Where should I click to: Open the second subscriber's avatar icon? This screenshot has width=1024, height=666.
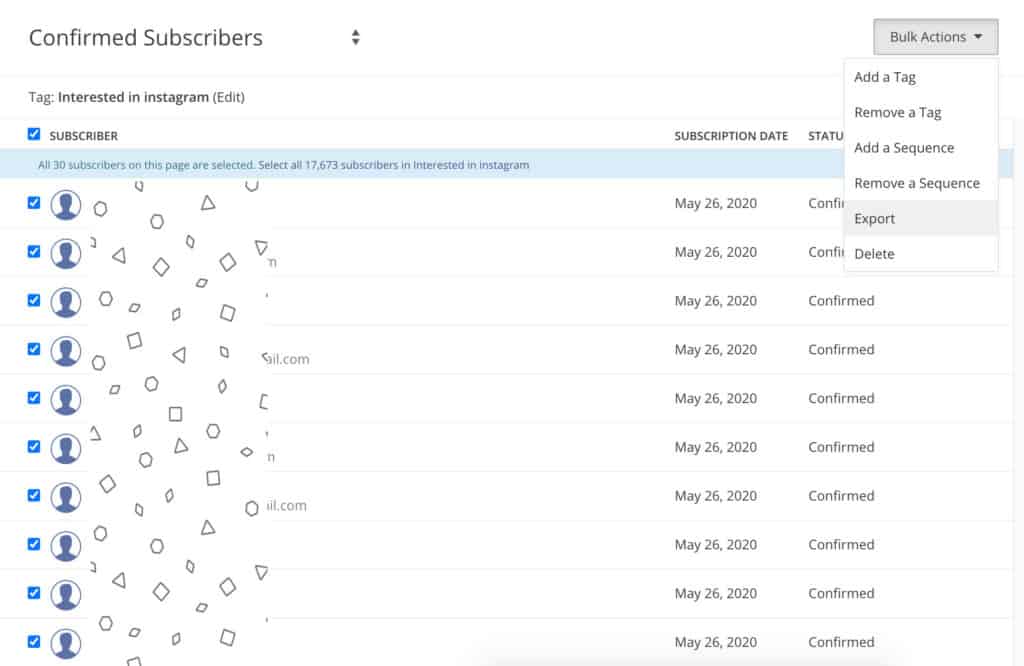tap(66, 253)
